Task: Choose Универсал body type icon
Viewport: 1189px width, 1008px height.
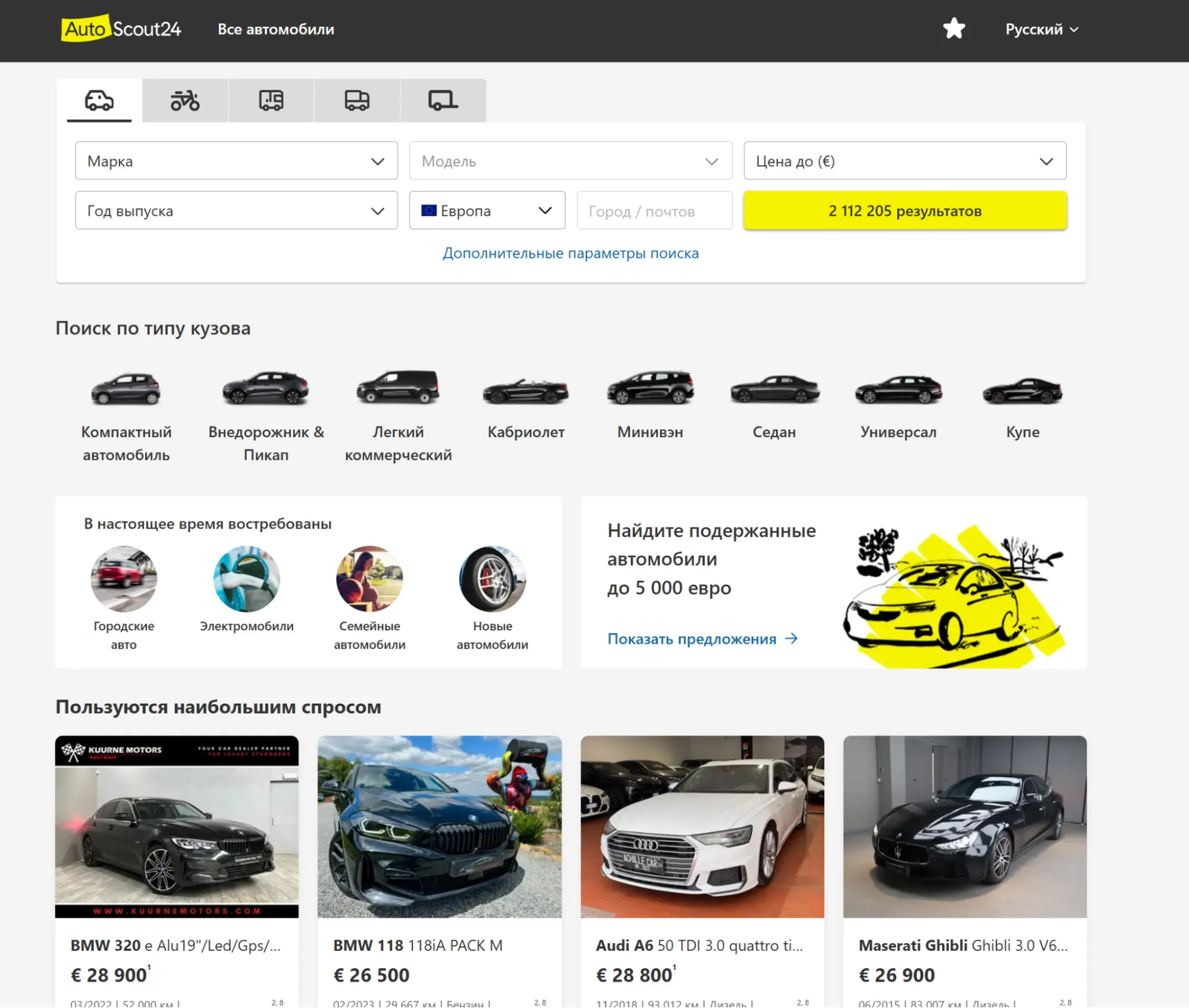Action: pos(898,390)
